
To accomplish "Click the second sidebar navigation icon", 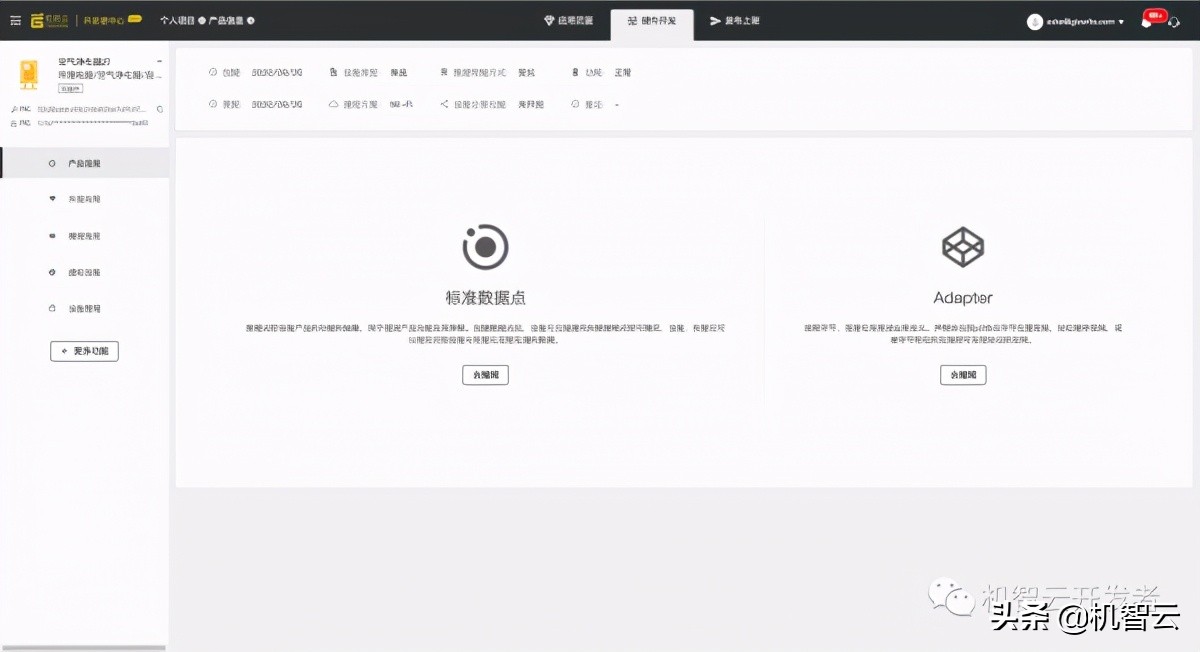I will [53, 198].
